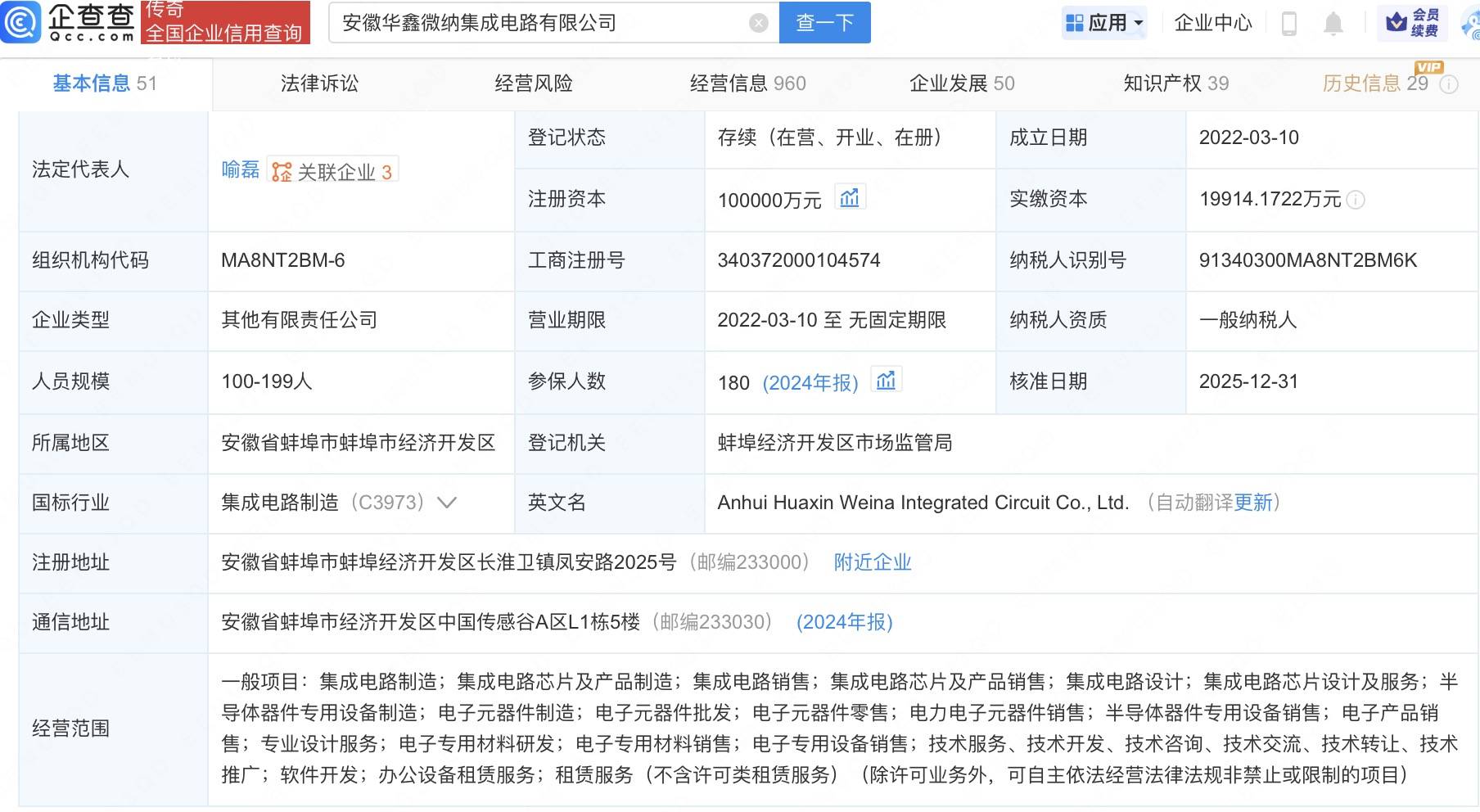Click the VIP membership renewal crown icon
Screen dimensions: 1480x812
pos(1397,23)
